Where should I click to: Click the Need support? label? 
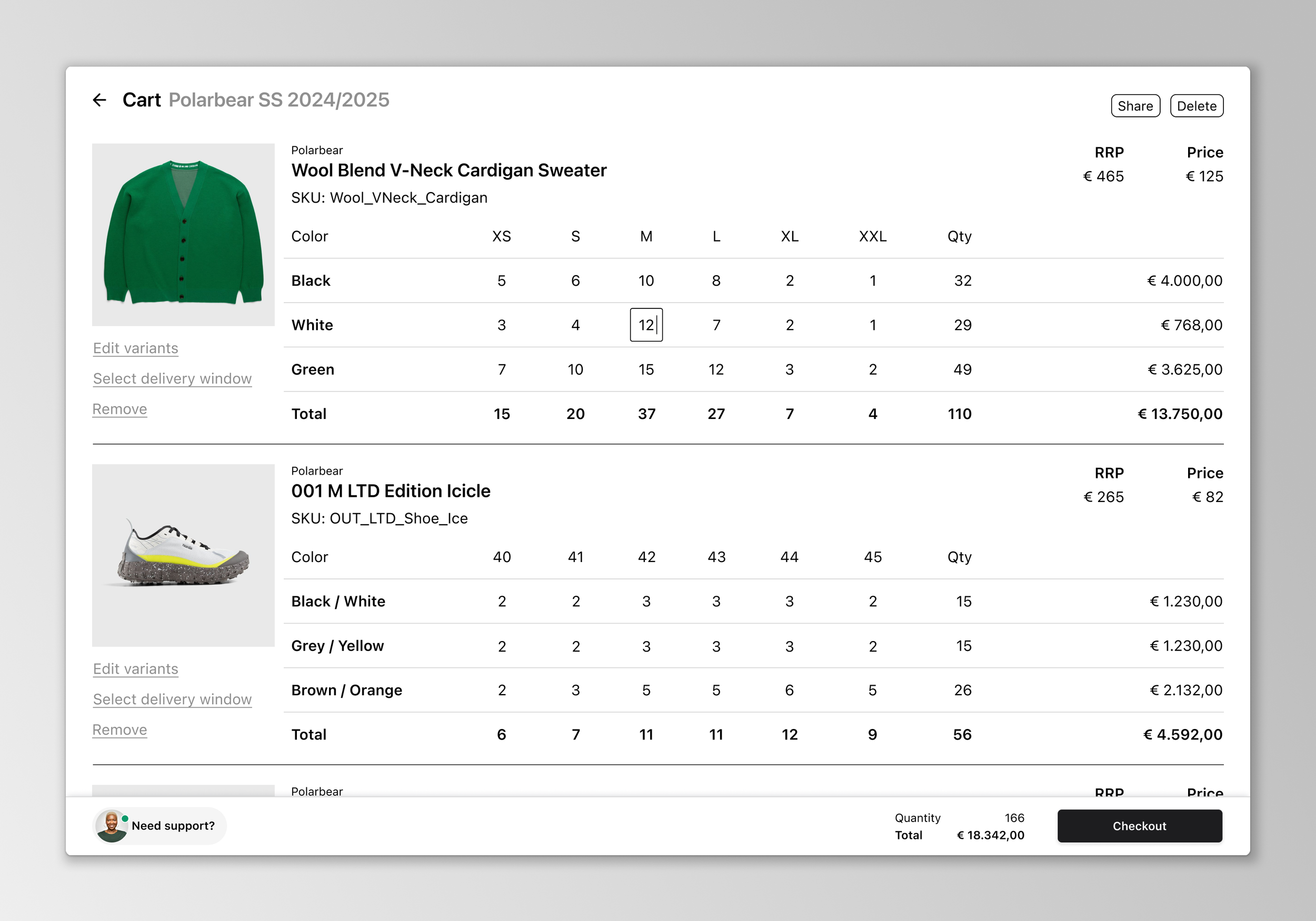coord(173,826)
